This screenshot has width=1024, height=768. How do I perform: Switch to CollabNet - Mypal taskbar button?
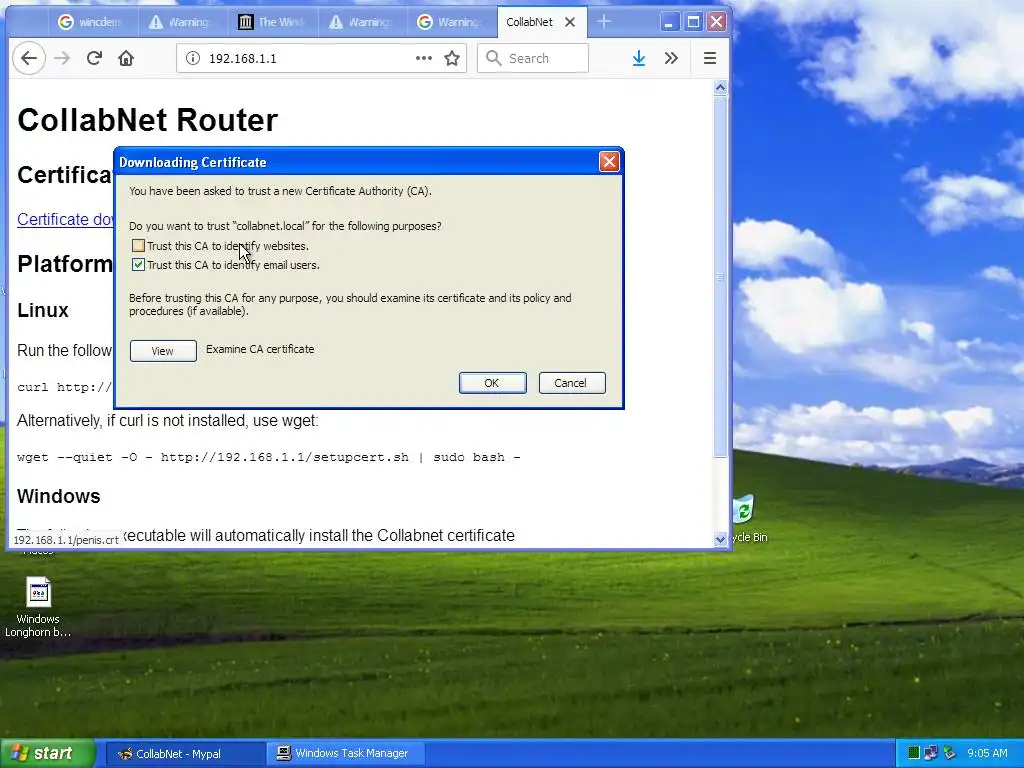click(x=184, y=754)
